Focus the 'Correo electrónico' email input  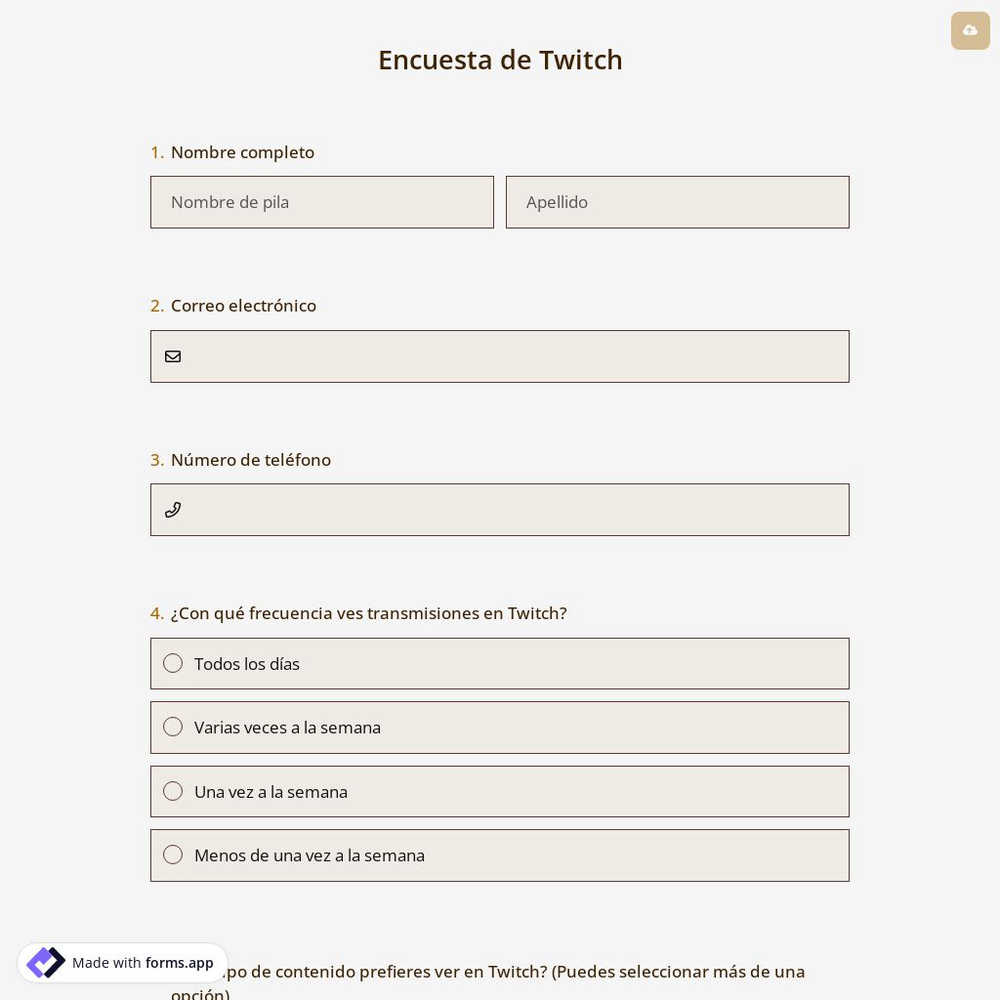[500, 356]
